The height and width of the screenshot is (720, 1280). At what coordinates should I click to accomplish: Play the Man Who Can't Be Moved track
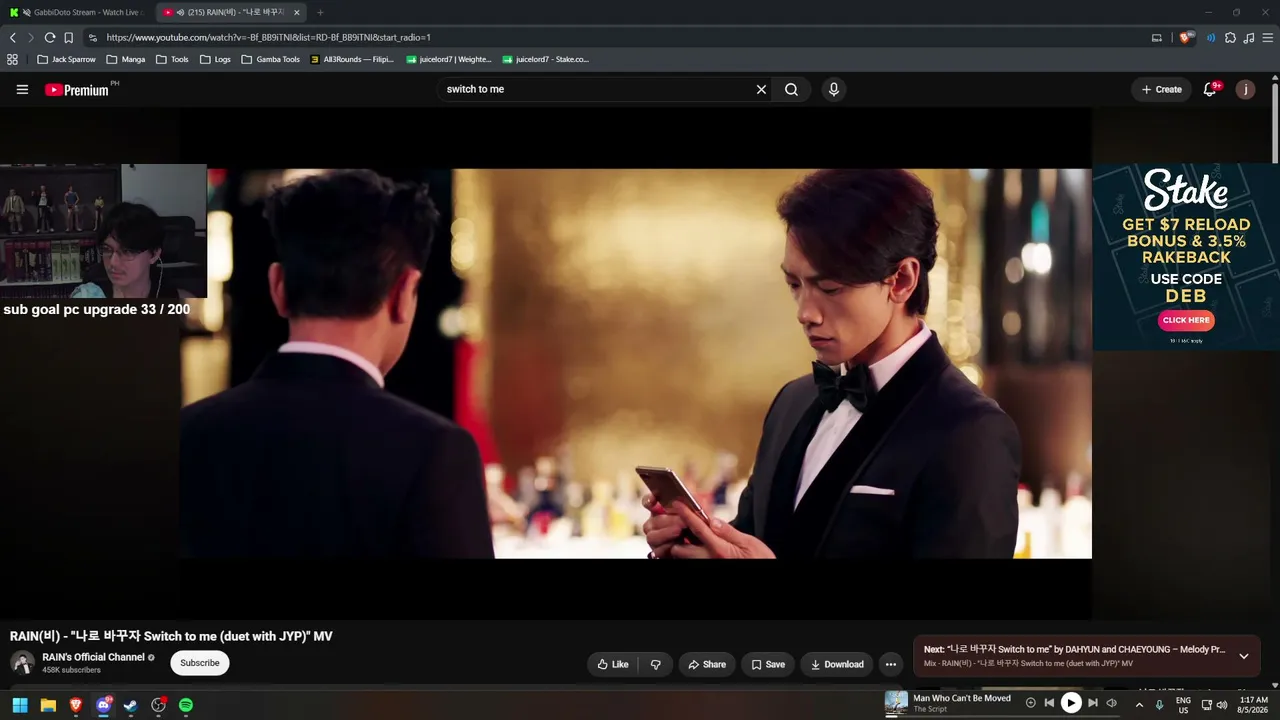(1070, 703)
